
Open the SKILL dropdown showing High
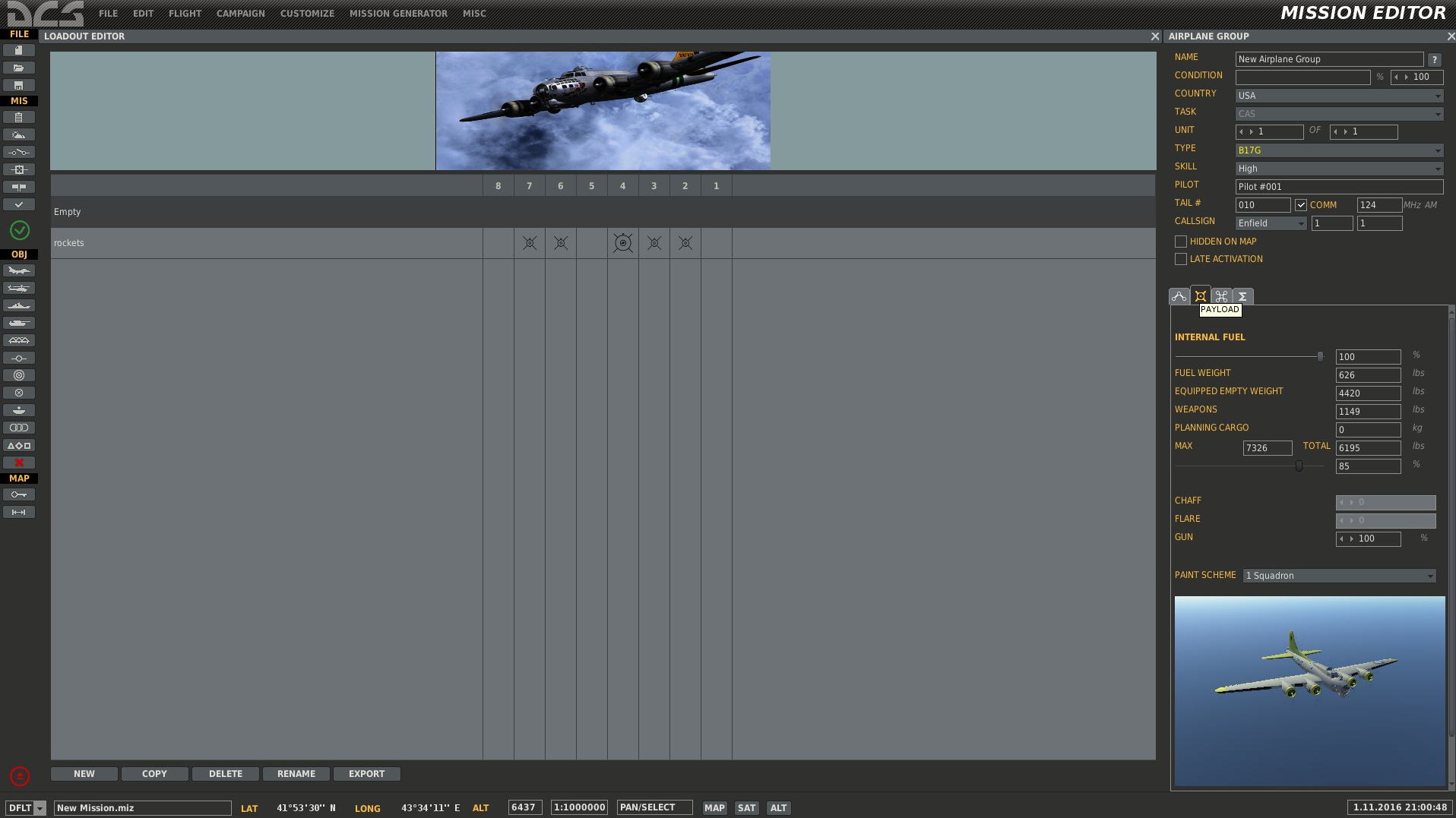point(1339,169)
